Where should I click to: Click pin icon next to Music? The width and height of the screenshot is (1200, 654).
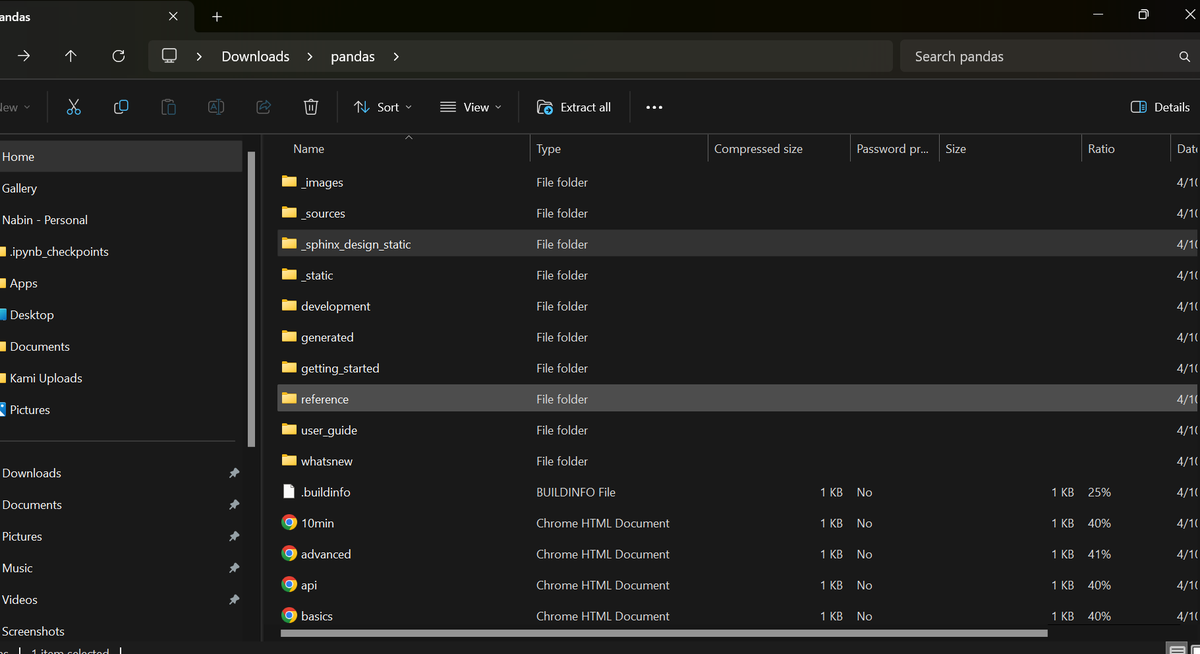(234, 568)
